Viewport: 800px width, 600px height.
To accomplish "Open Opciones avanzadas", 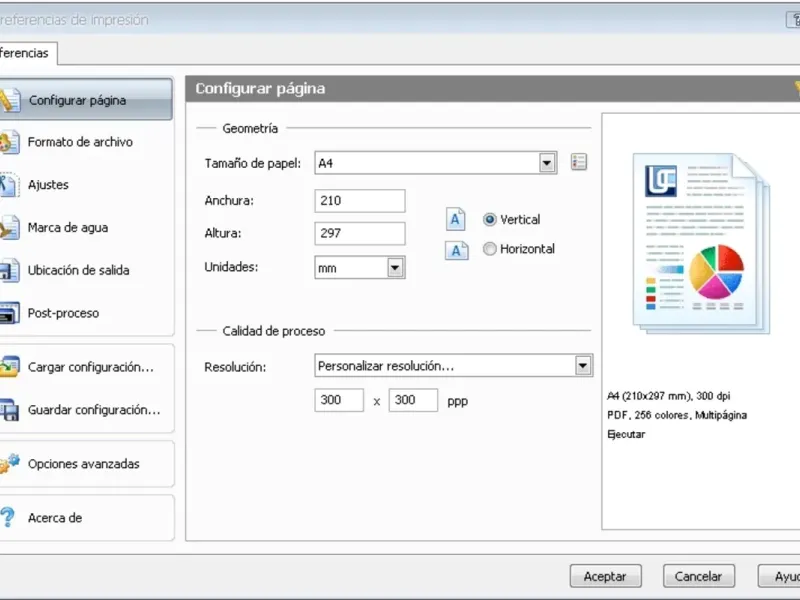I will click(x=86, y=464).
